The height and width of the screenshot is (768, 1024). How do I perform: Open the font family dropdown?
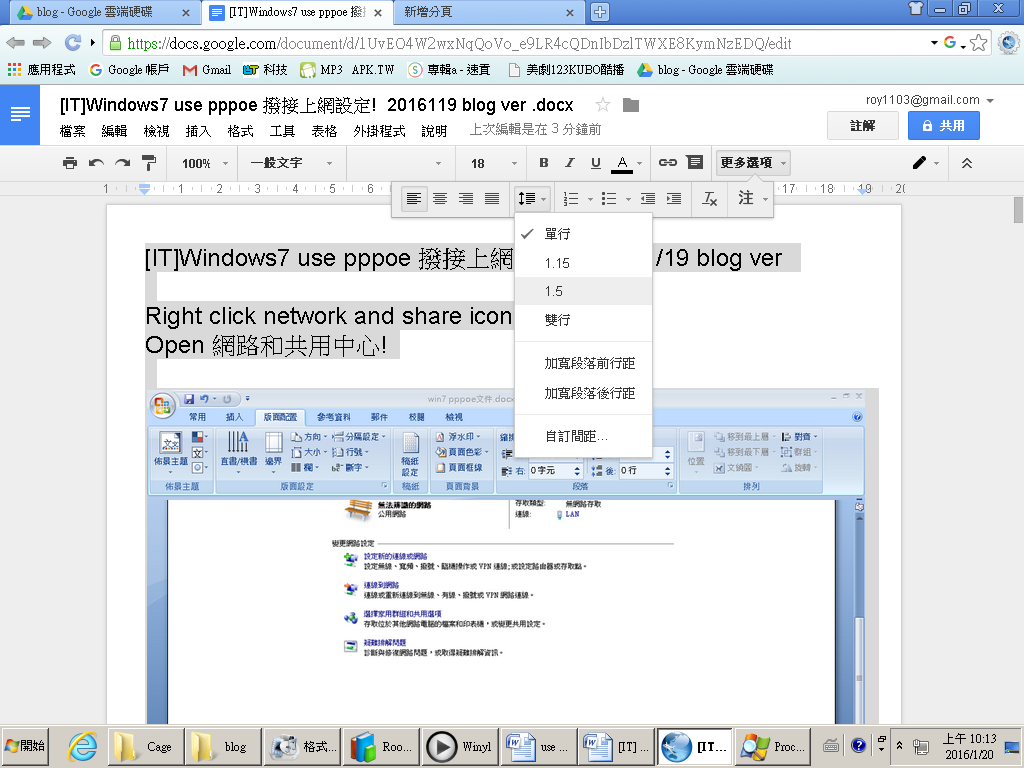coord(400,163)
